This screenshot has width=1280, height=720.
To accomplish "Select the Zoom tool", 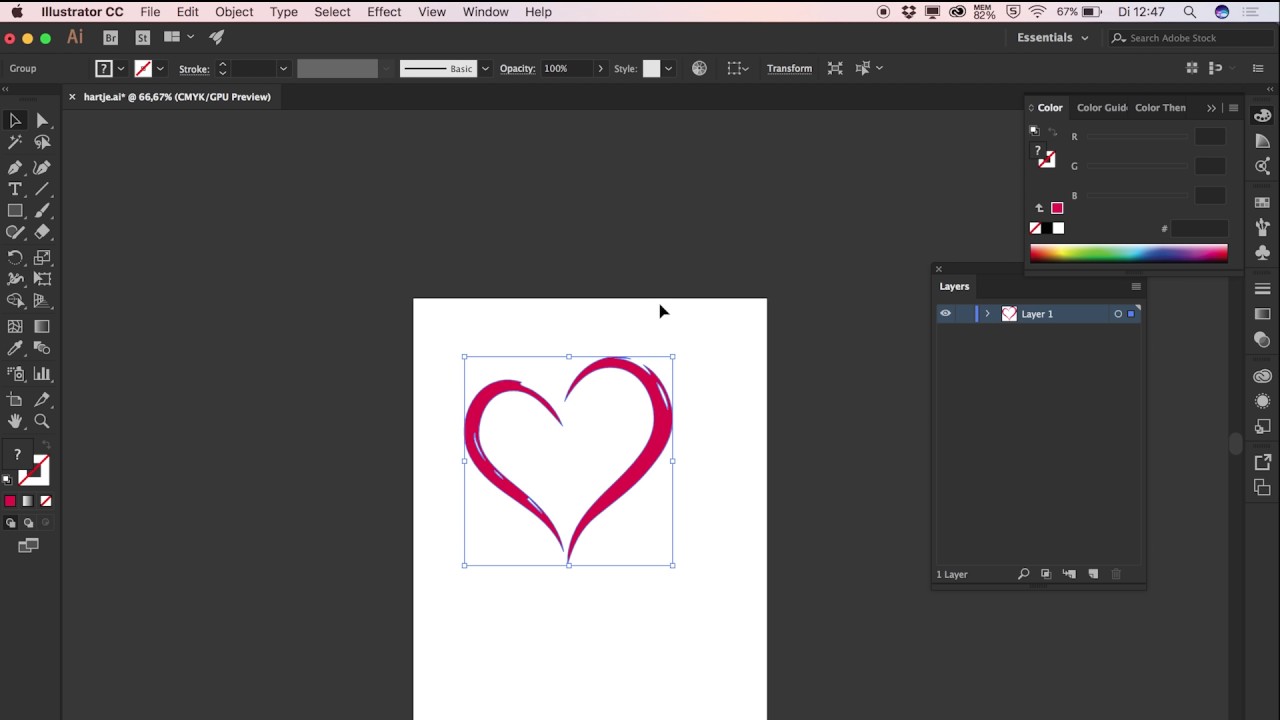I will click(x=42, y=421).
